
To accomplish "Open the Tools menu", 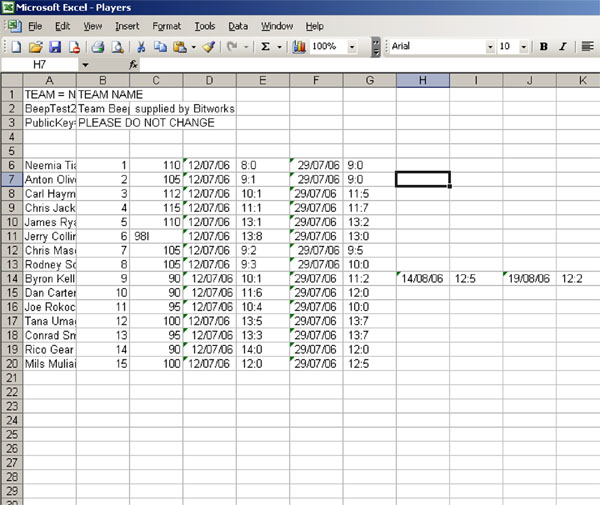I will [x=205, y=26].
